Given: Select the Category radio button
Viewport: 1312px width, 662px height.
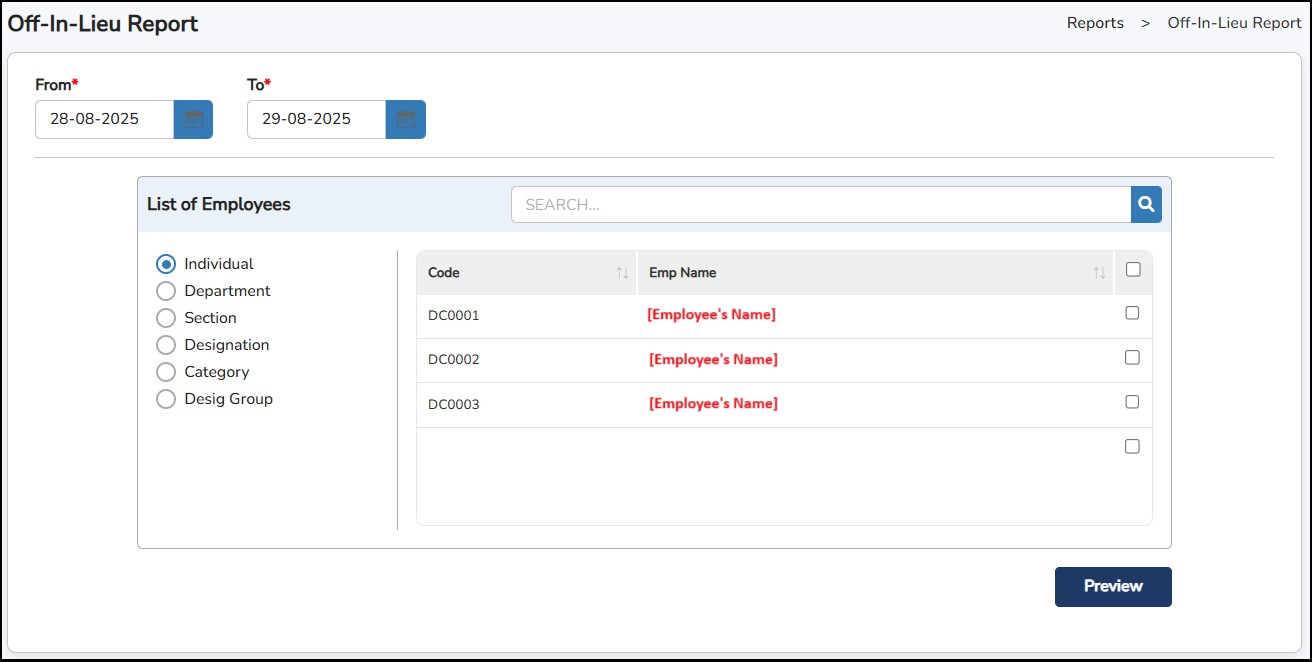Looking at the screenshot, I should (166, 372).
